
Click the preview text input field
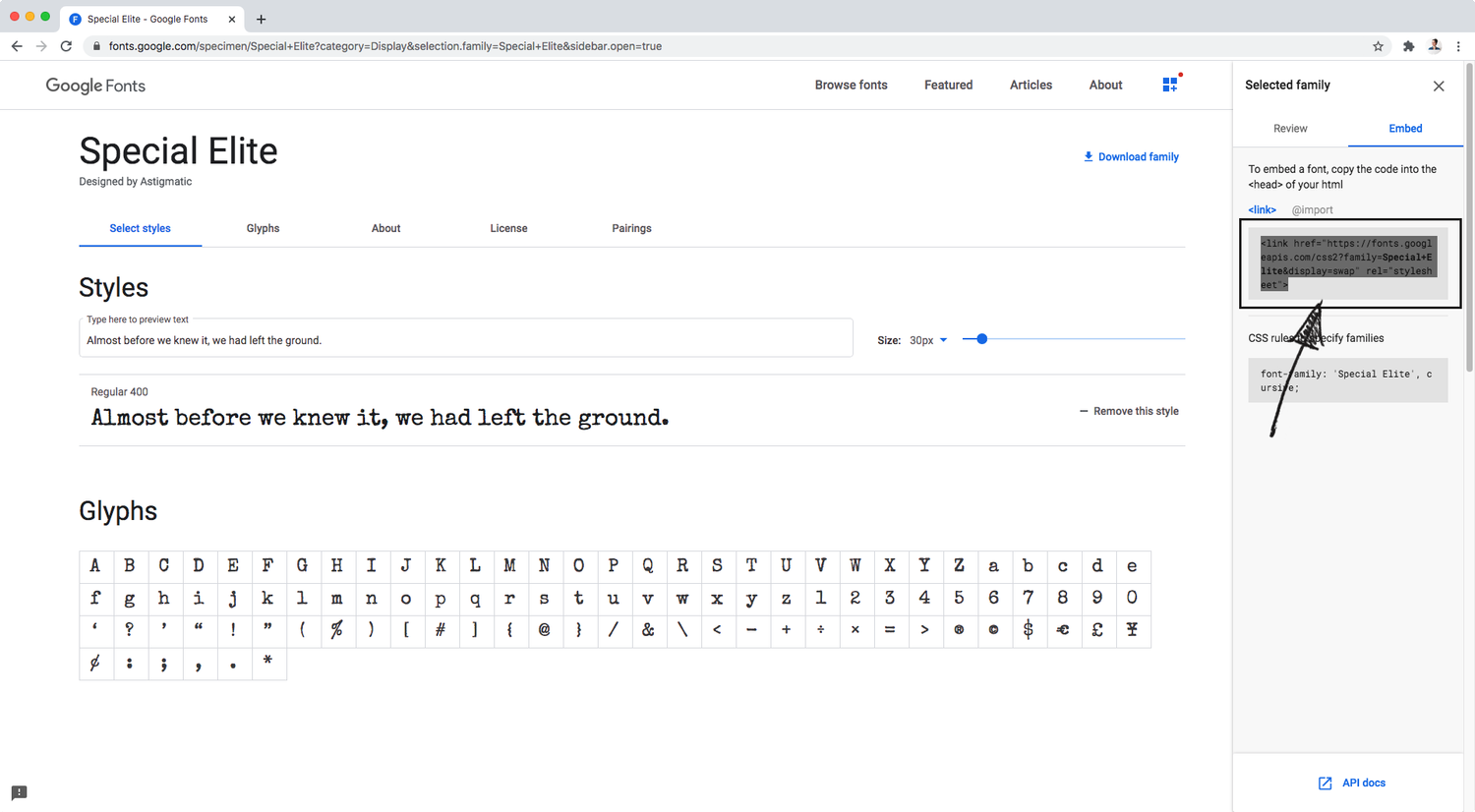click(x=466, y=339)
